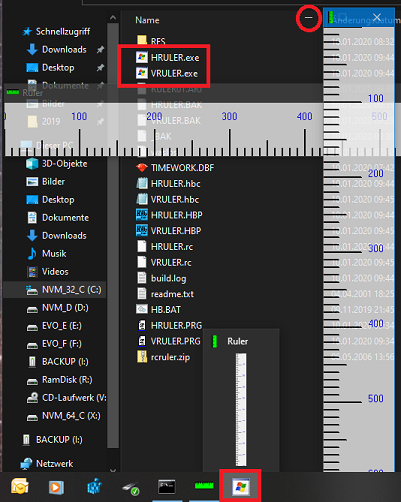Select the VRULER.hbc file icon
The height and width of the screenshot is (502, 401).
point(142,199)
